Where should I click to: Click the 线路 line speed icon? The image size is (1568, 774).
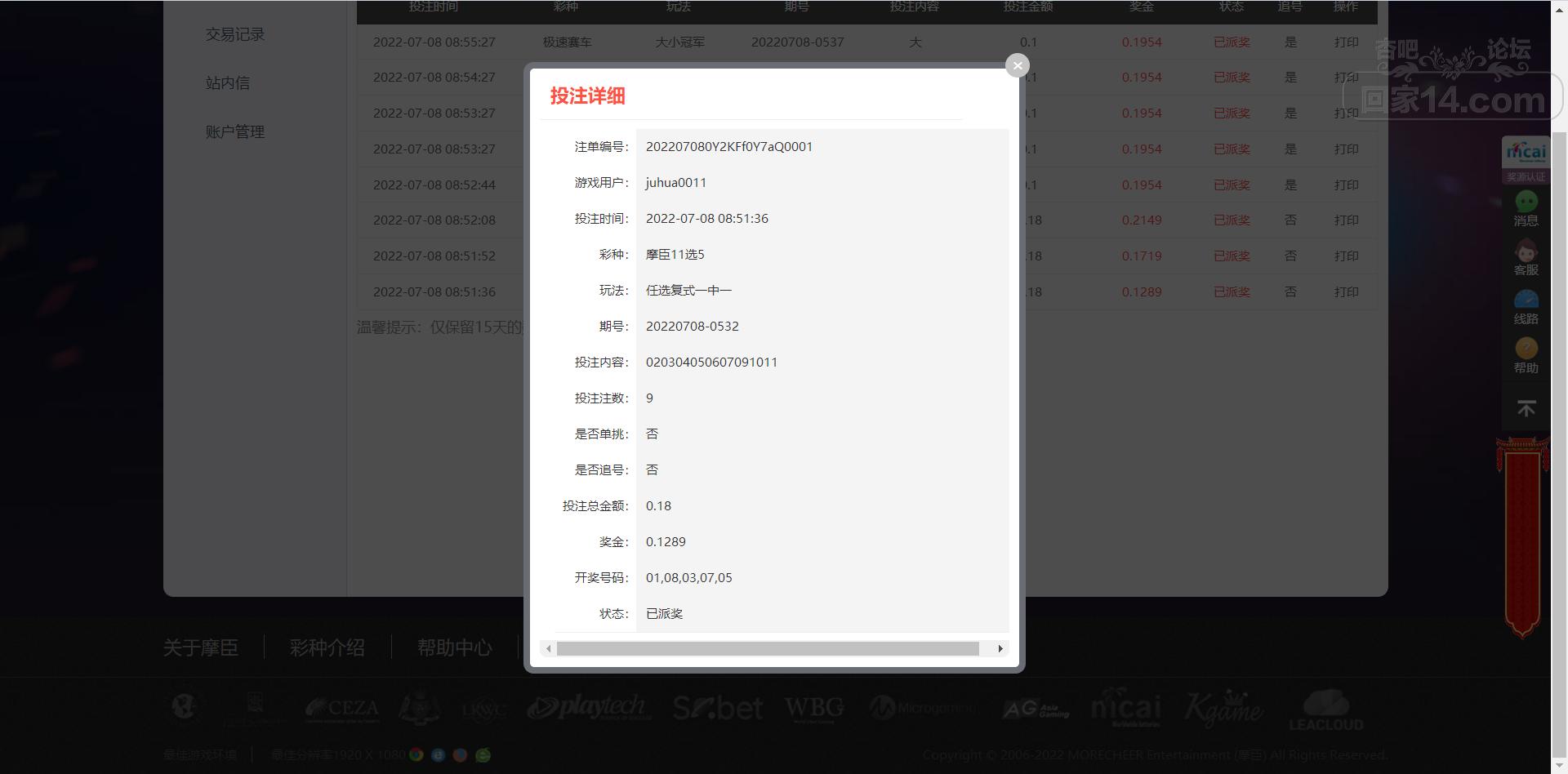1526,307
